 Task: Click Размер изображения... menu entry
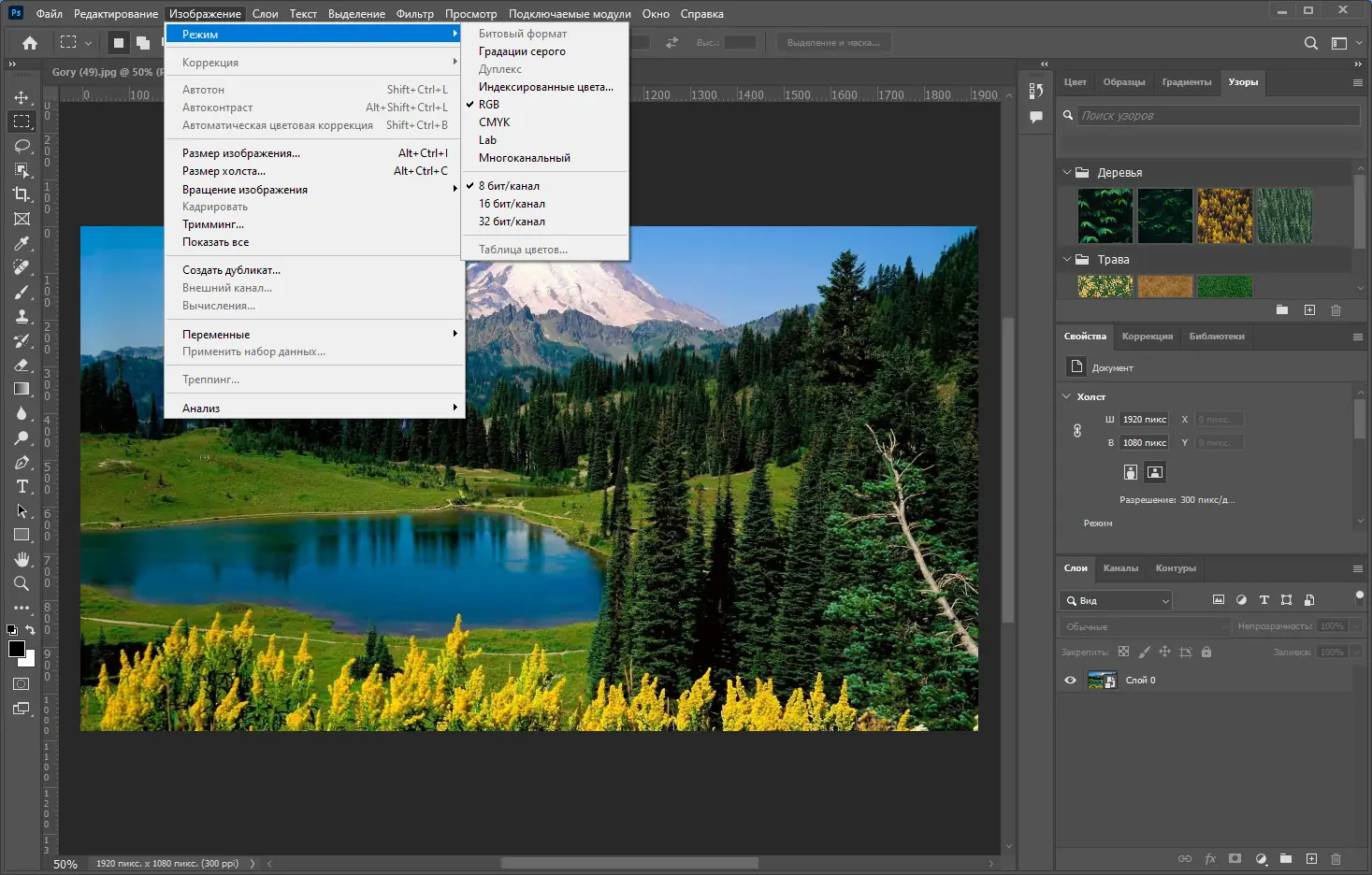tap(241, 153)
